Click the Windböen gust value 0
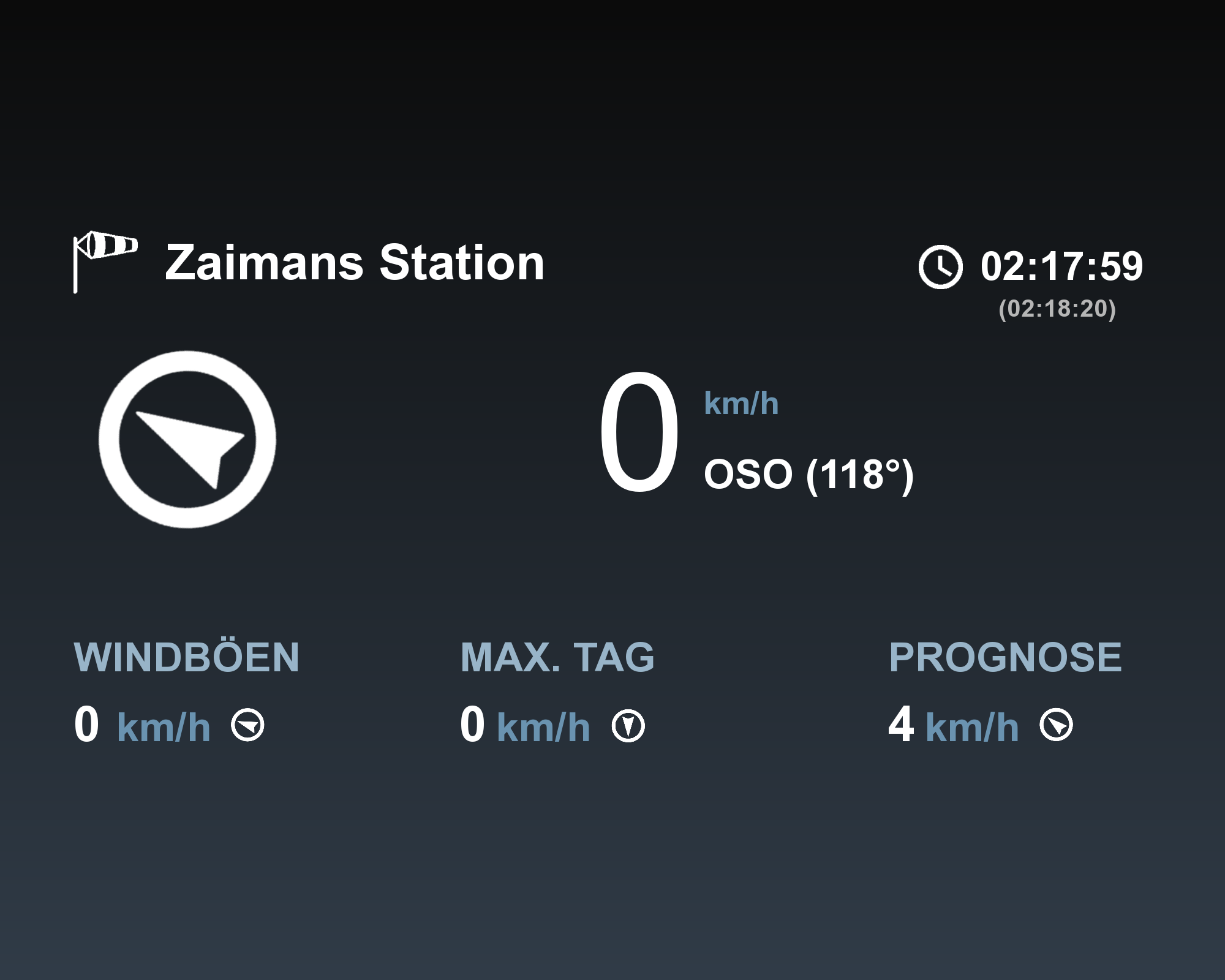 tap(86, 725)
